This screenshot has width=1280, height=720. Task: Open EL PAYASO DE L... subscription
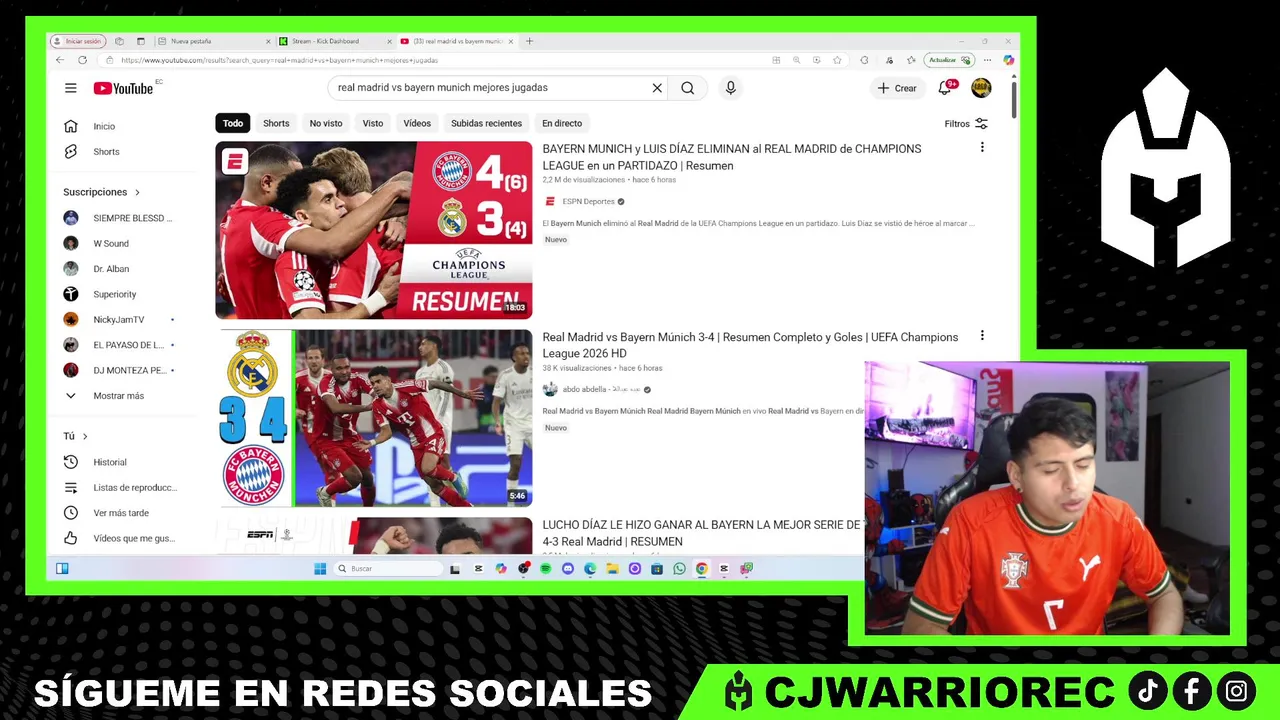tap(118, 345)
